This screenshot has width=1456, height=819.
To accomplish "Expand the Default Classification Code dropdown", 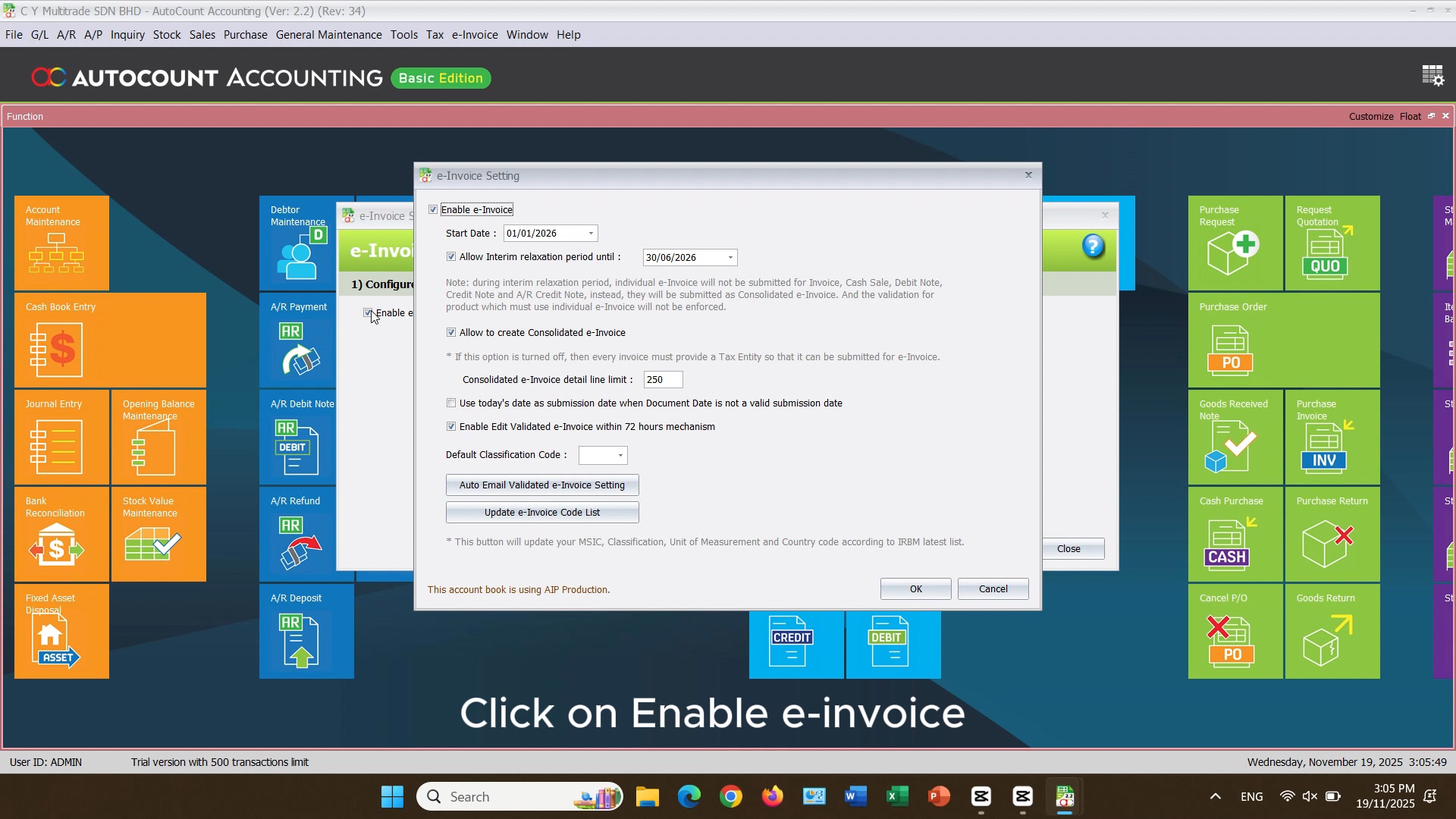I will point(621,456).
